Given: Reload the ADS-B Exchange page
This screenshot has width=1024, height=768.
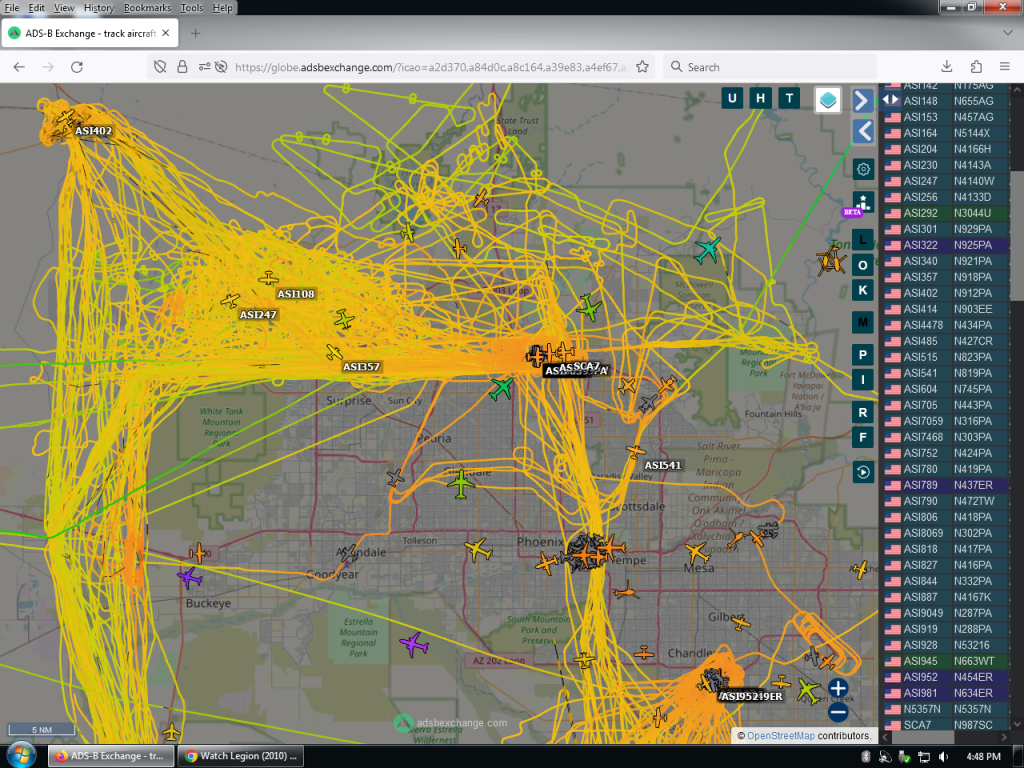Looking at the screenshot, I should tap(76, 67).
